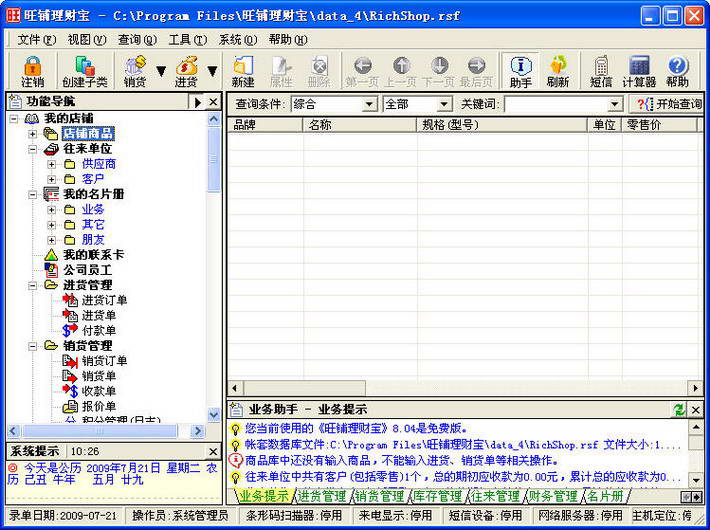Open 报价单 tree item
Screen dimensions: 710x530
99,406
